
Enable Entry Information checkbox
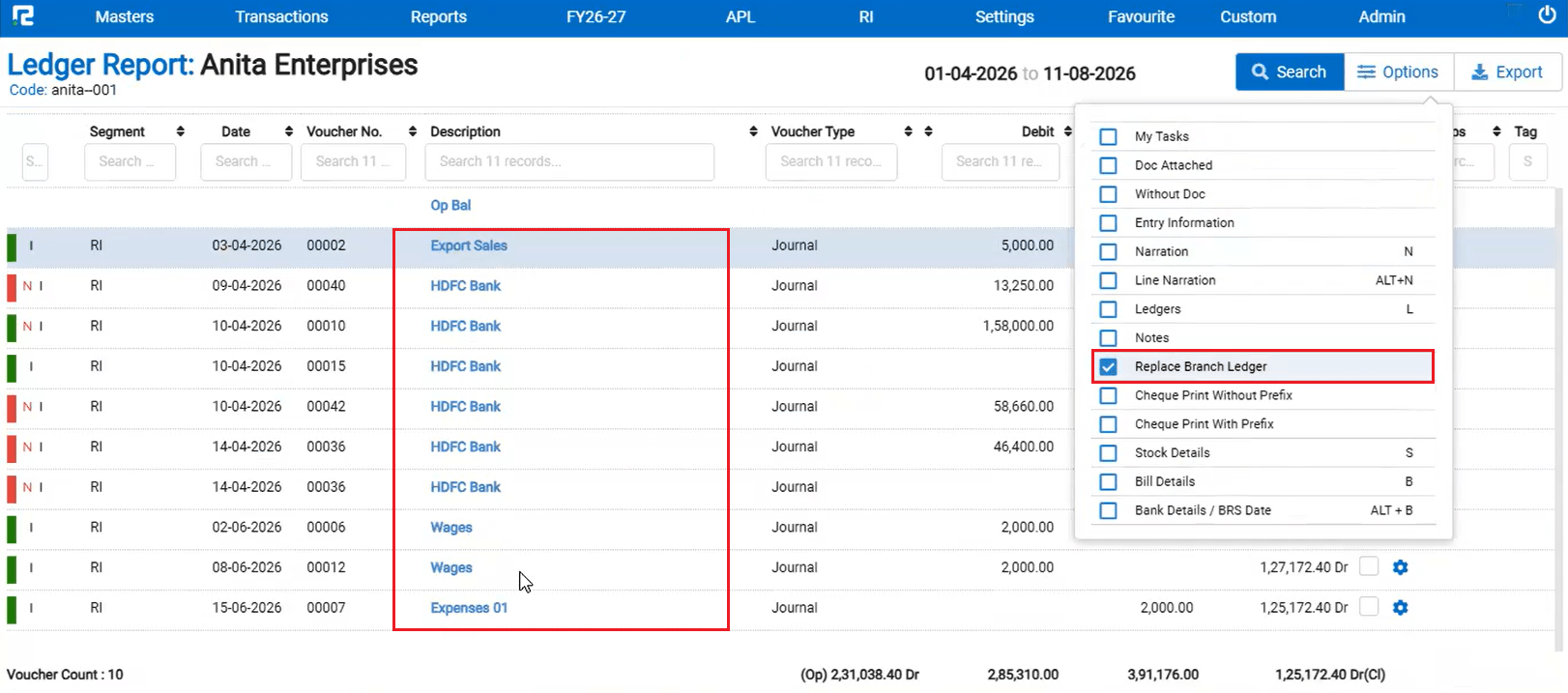click(1109, 223)
